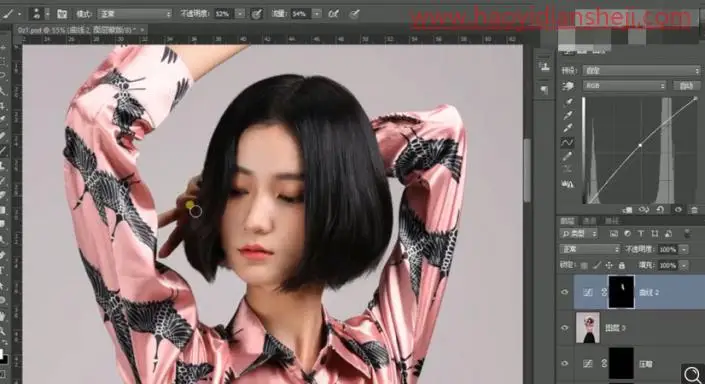Select the draw curve pencil tool
Viewport: 705px width, 384px height.
[x=567, y=156]
